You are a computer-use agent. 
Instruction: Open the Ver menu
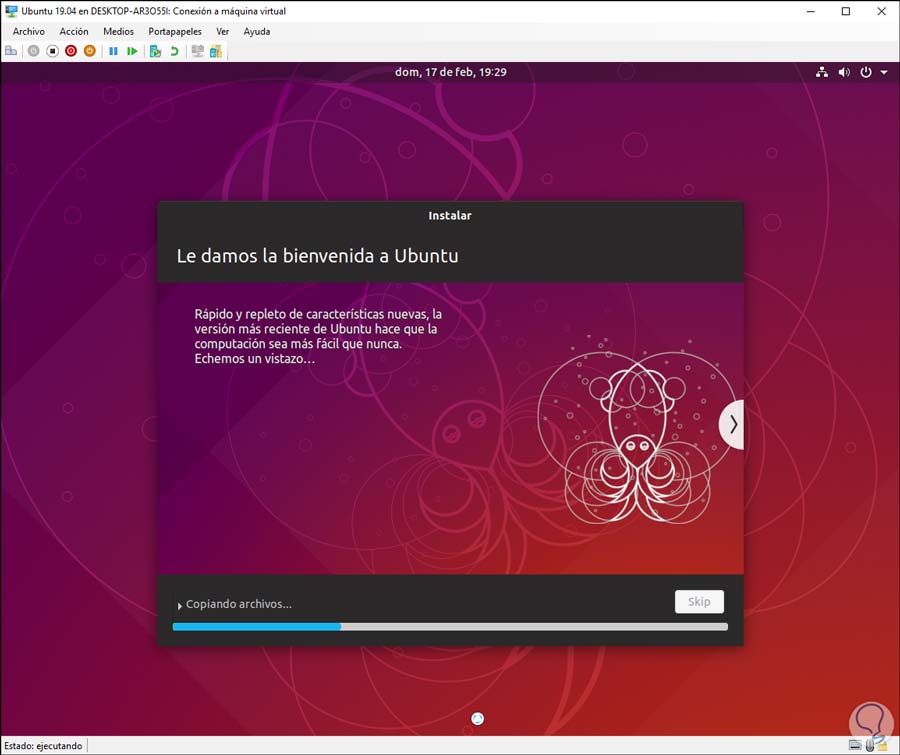[223, 32]
